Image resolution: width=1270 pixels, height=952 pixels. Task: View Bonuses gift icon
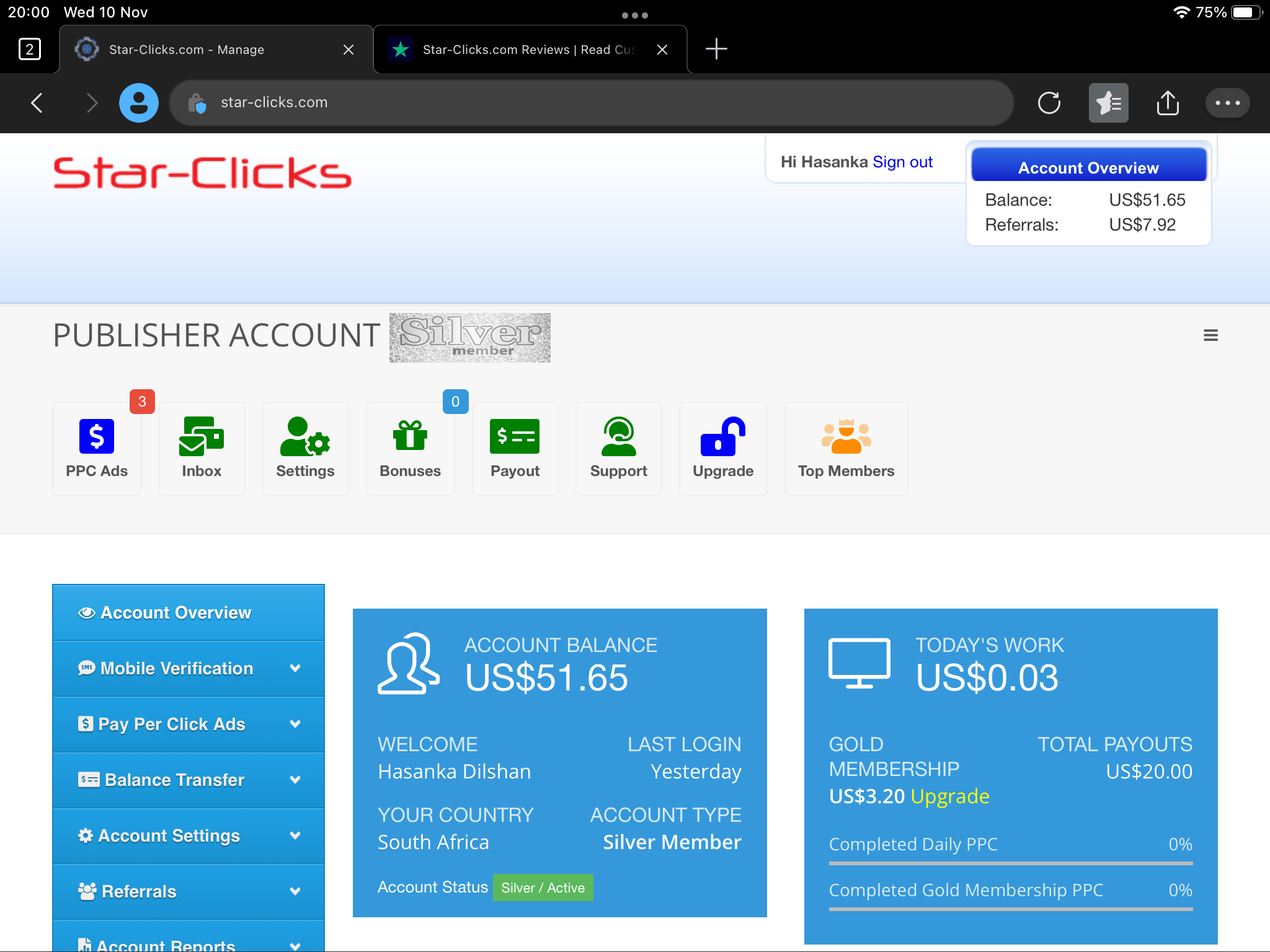tap(410, 447)
